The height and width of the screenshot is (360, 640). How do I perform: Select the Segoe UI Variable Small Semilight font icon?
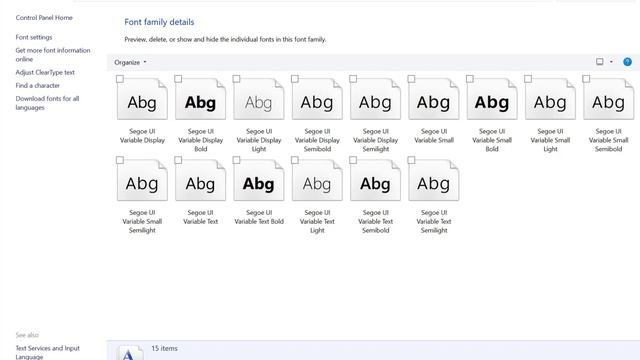[142, 180]
